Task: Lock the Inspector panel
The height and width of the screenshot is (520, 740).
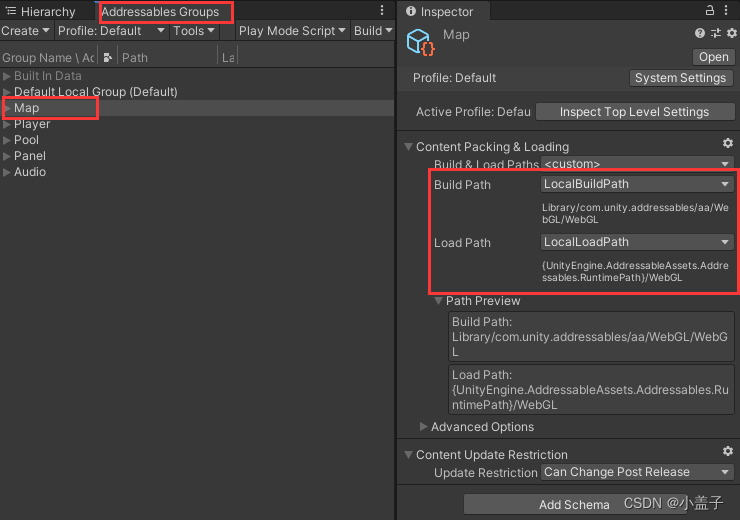Action: pos(709,10)
